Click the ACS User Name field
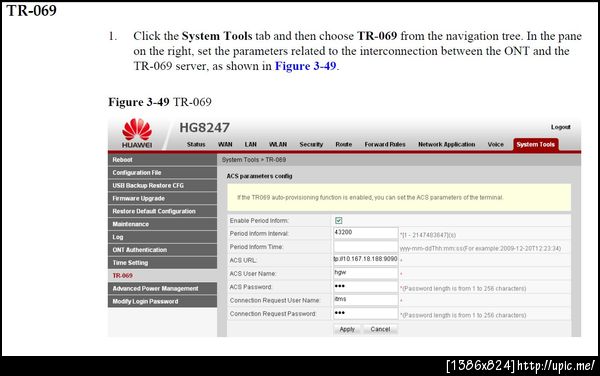 tap(365, 273)
